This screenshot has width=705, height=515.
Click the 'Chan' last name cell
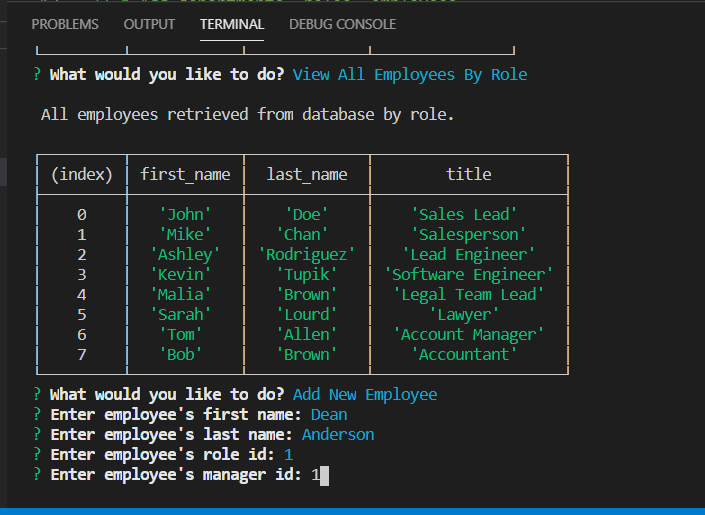[302, 234]
